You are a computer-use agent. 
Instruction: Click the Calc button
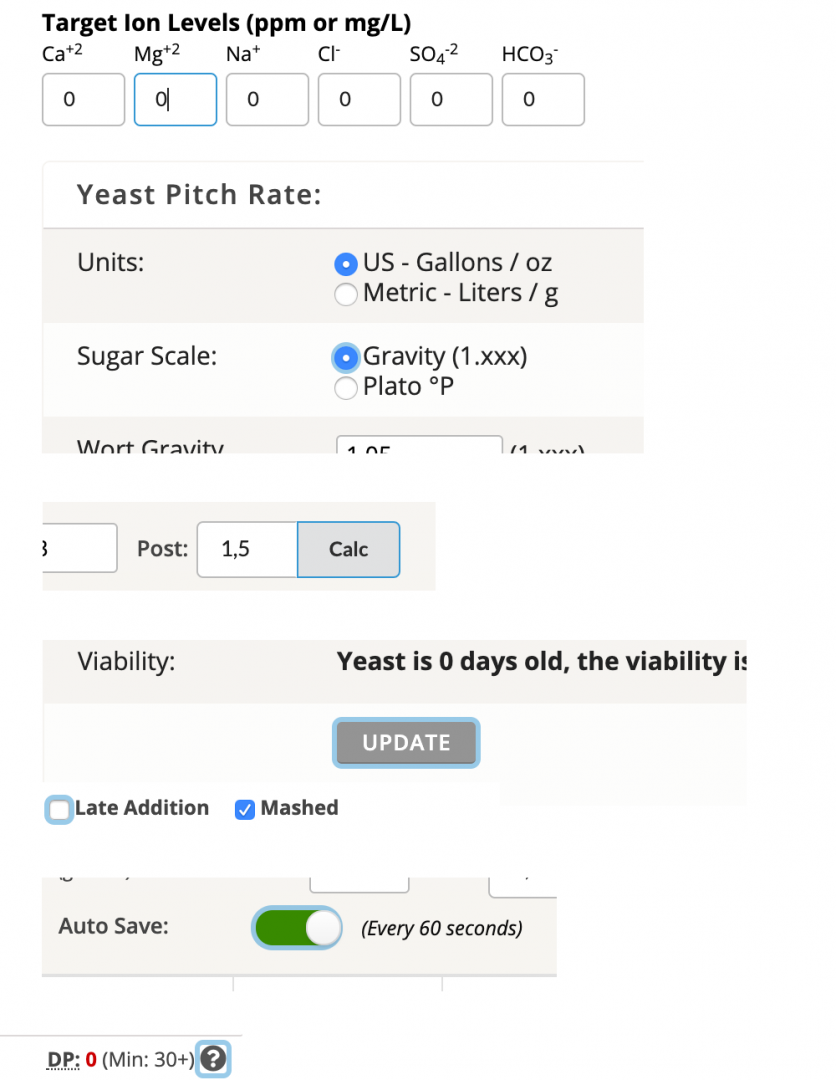click(348, 549)
